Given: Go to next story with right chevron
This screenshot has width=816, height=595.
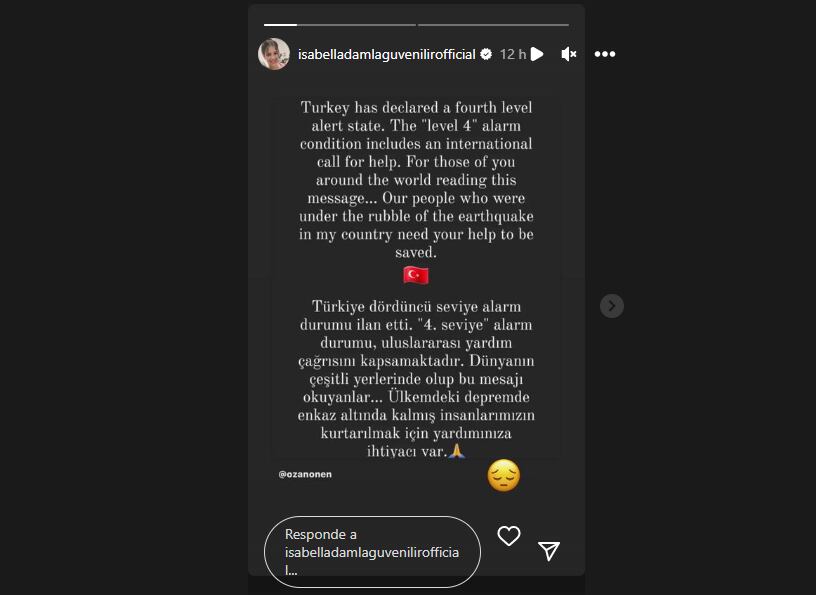Looking at the screenshot, I should coord(612,306).
